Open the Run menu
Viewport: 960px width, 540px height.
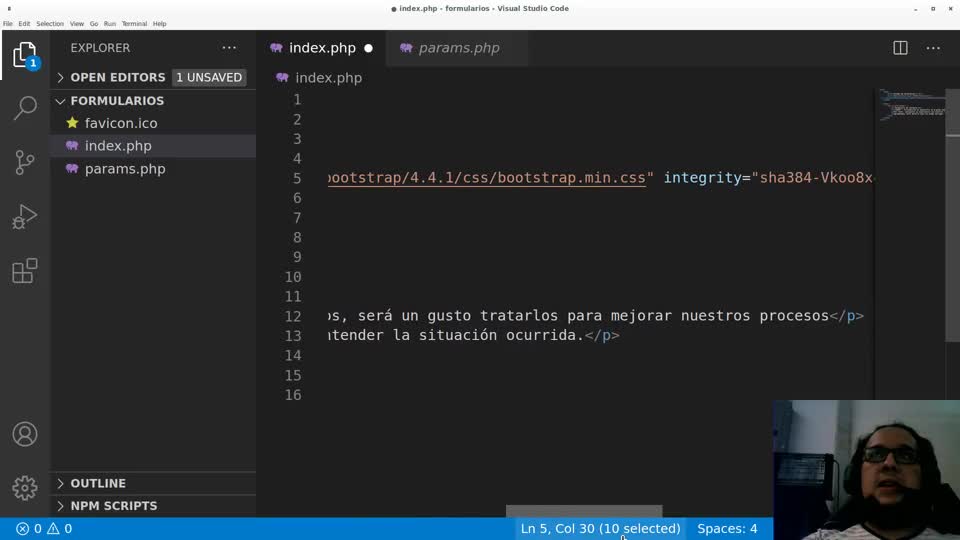coord(110,24)
